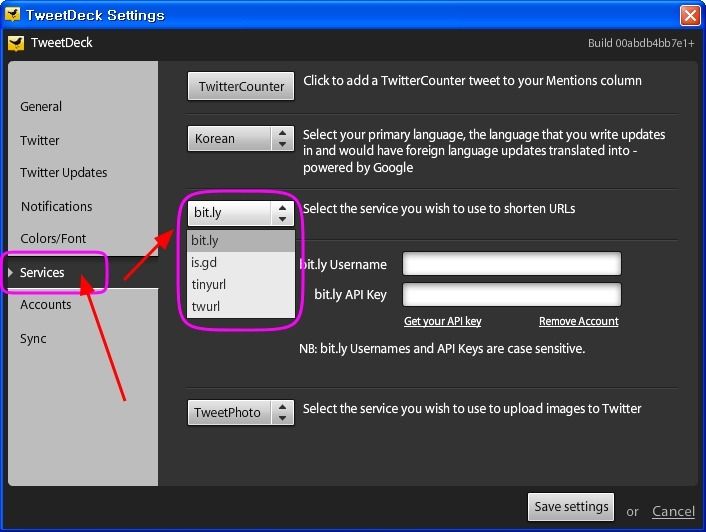
Task: Click the stepper arrows on the language dropdown
Action: pos(282,138)
